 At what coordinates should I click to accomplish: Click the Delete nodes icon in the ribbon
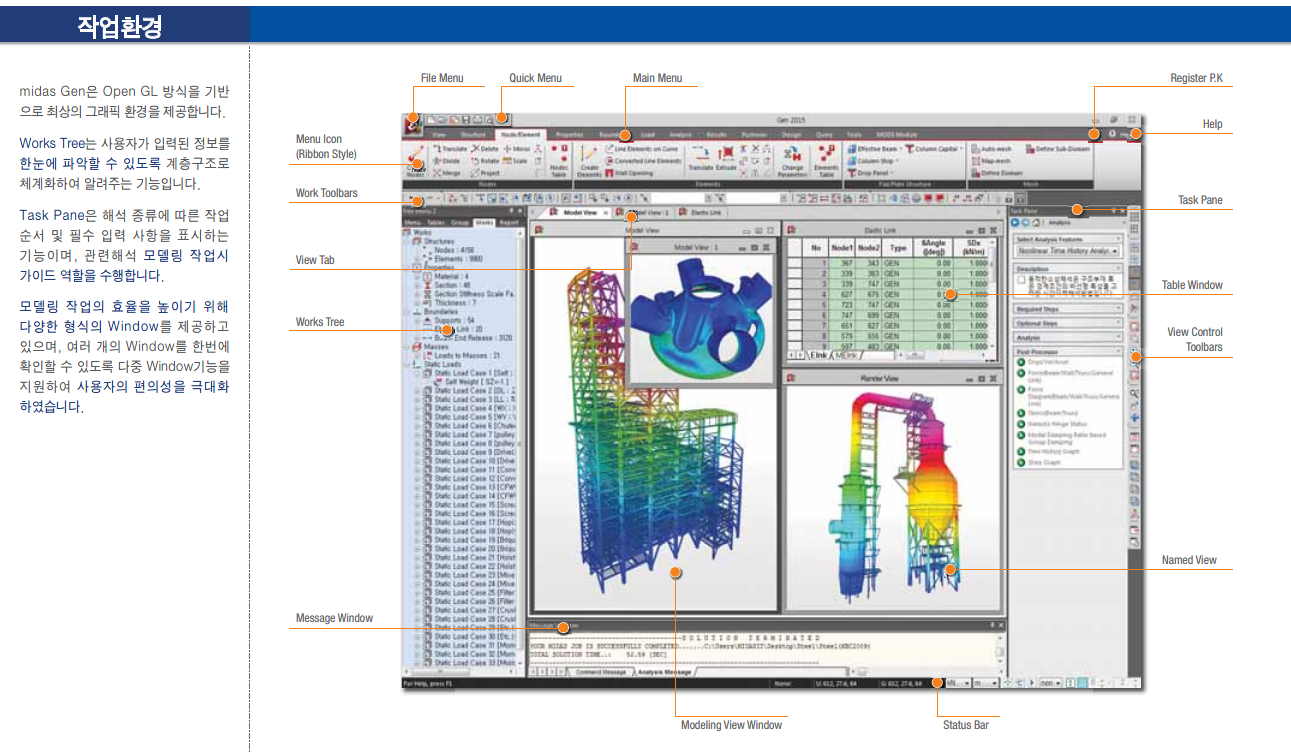pyautogui.click(x=485, y=148)
